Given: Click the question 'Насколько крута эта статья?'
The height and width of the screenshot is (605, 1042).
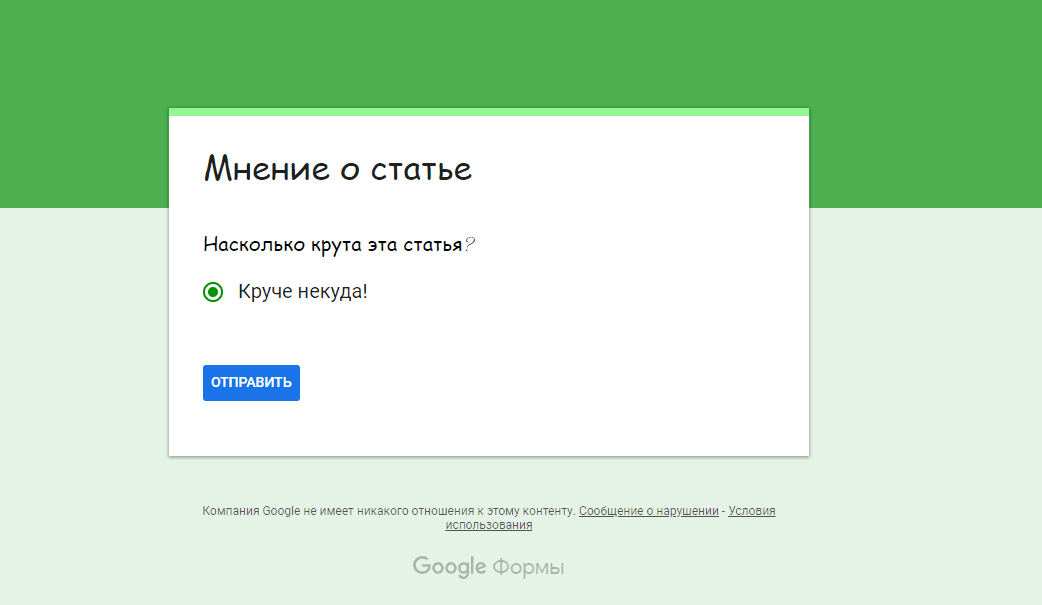Looking at the screenshot, I should (x=339, y=243).
